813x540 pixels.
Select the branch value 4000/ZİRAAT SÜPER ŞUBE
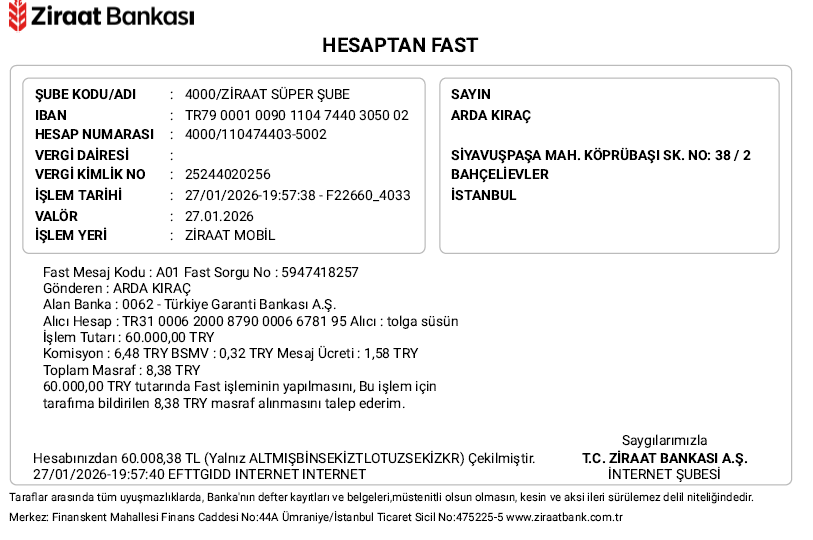(267, 94)
